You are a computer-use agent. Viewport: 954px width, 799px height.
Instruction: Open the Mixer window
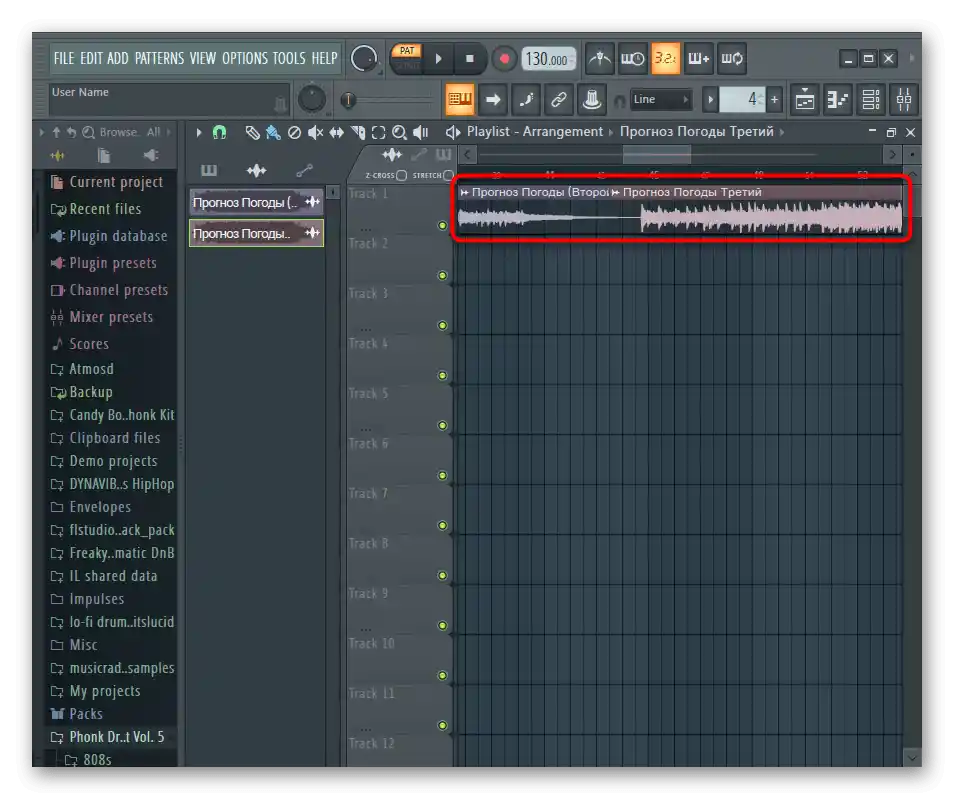coord(903,100)
